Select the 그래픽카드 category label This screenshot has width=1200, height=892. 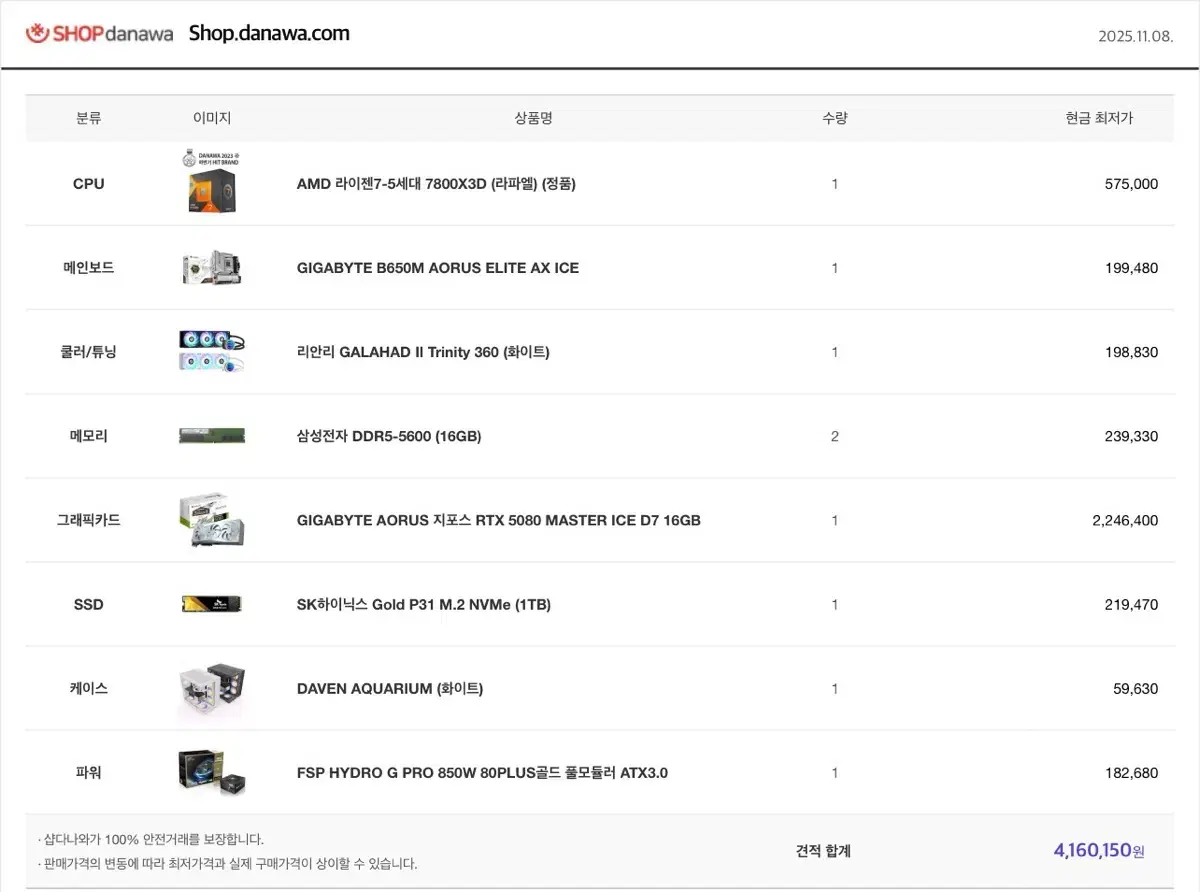tap(88, 520)
